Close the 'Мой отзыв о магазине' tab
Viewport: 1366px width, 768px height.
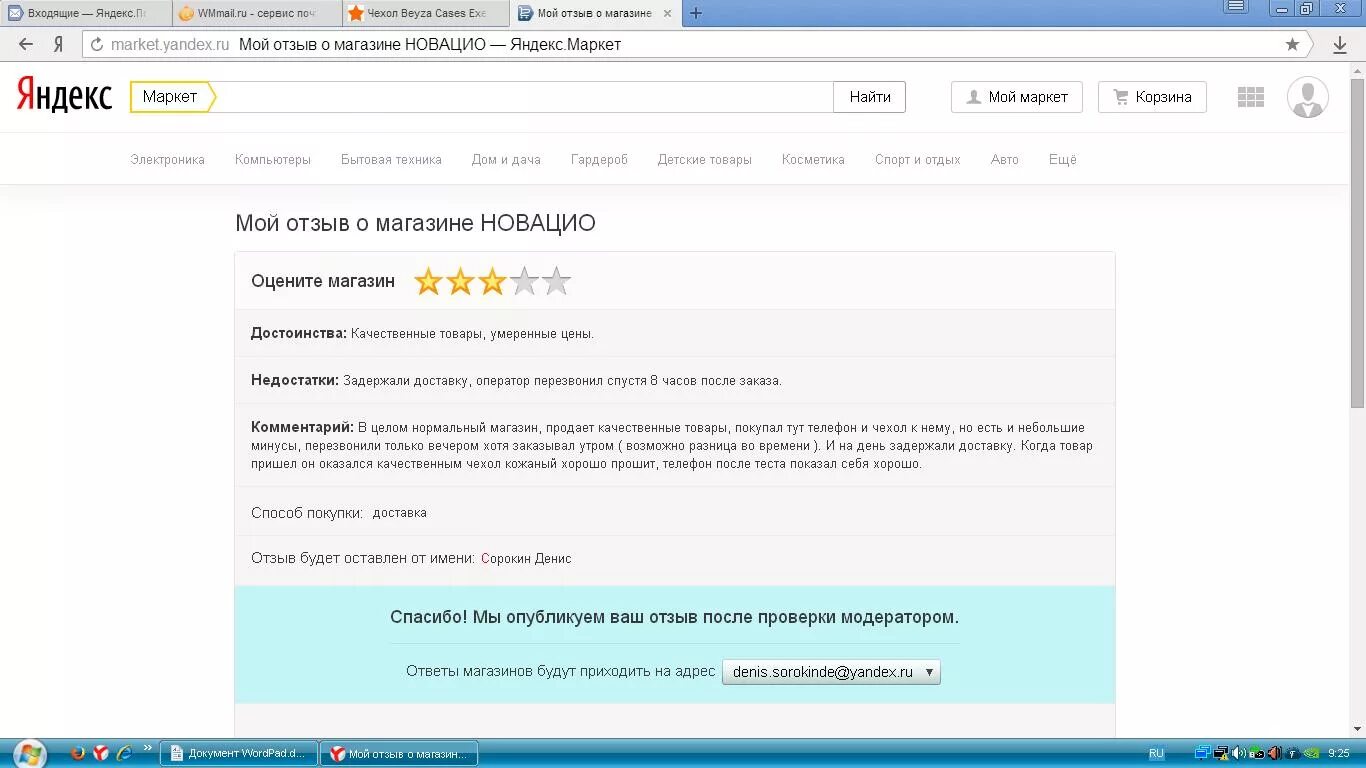[667, 13]
